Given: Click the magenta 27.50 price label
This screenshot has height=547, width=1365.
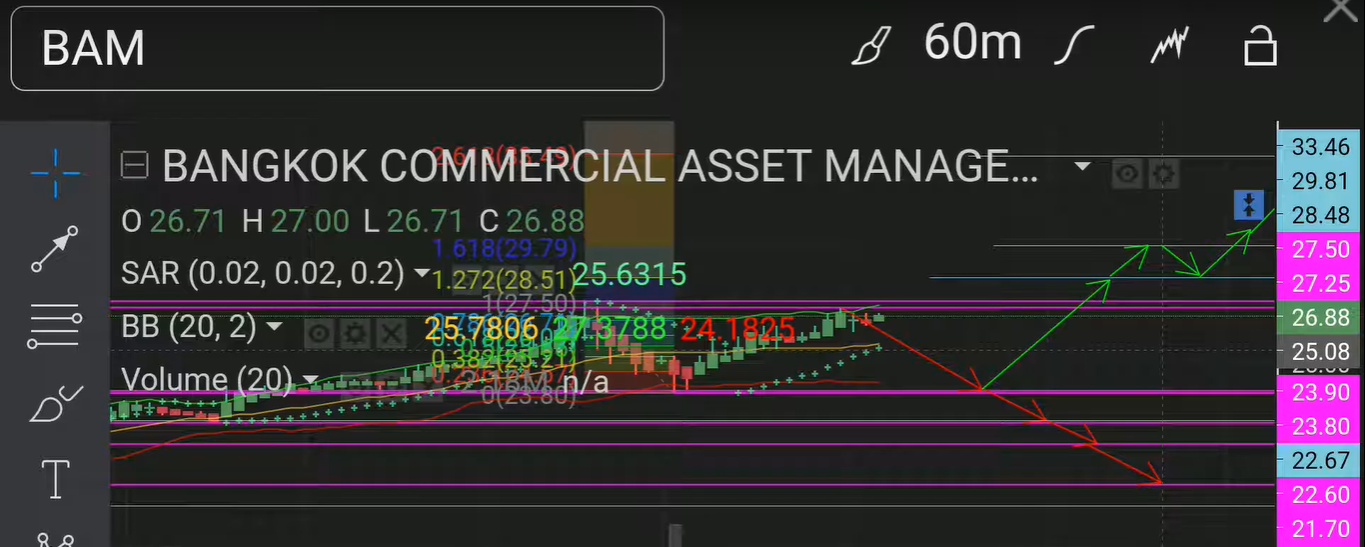Looking at the screenshot, I should point(1320,250).
